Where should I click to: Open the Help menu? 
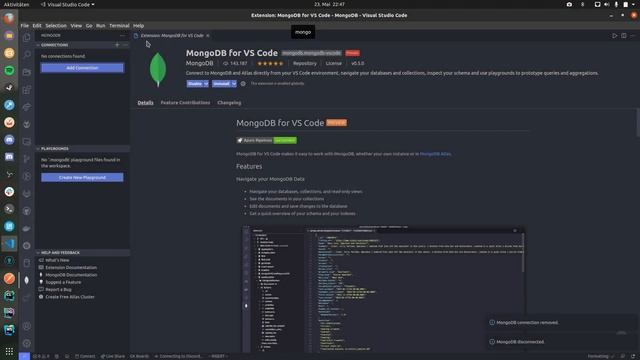[138, 25]
